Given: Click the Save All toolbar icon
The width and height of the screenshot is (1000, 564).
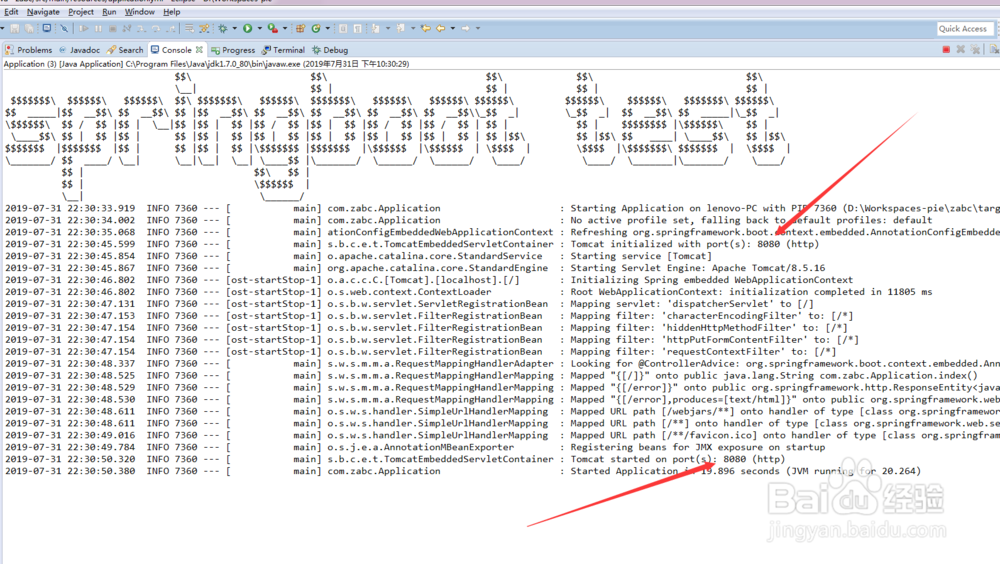Looking at the screenshot, I should (x=29, y=29).
